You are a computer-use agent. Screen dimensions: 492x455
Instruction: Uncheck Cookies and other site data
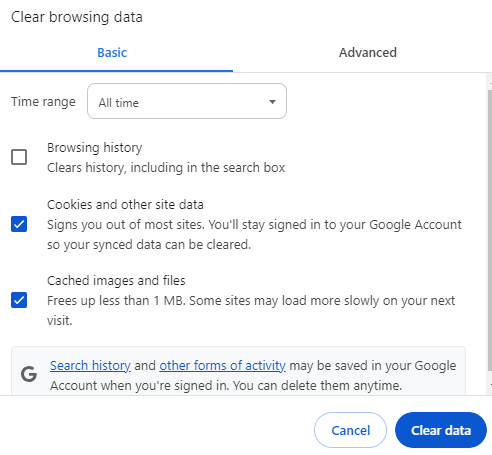click(19, 224)
